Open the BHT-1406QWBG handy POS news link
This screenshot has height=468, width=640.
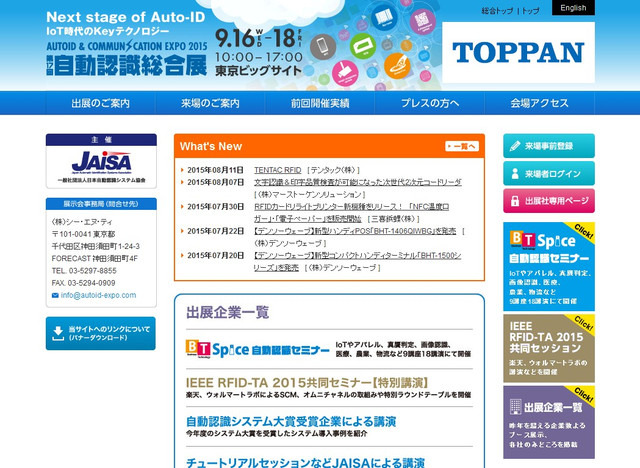(355, 231)
